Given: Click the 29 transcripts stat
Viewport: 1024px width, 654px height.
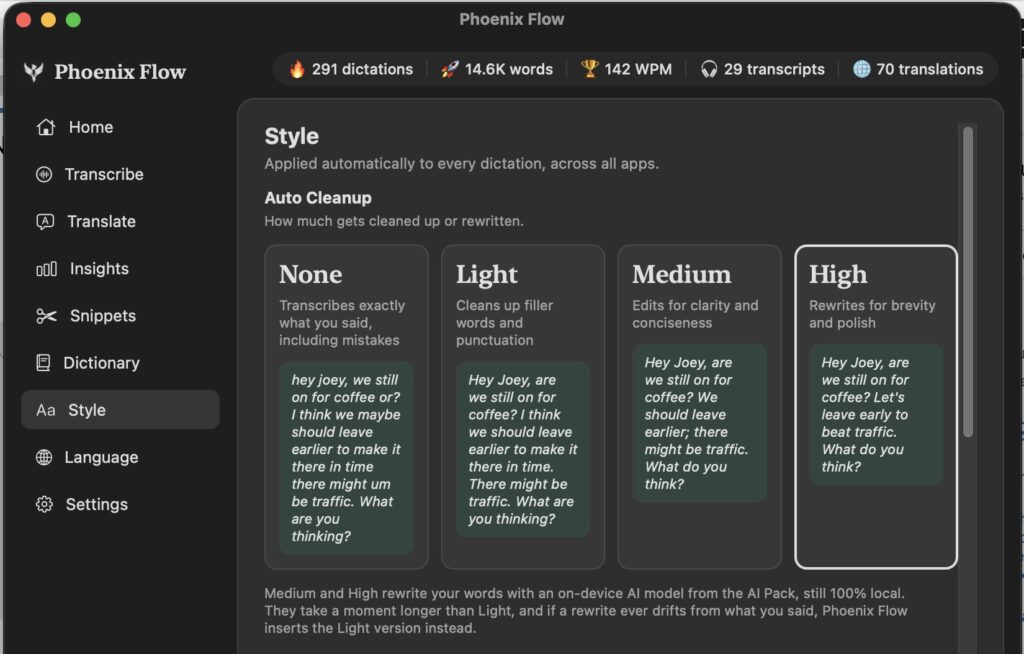Looking at the screenshot, I should click(763, 69).
